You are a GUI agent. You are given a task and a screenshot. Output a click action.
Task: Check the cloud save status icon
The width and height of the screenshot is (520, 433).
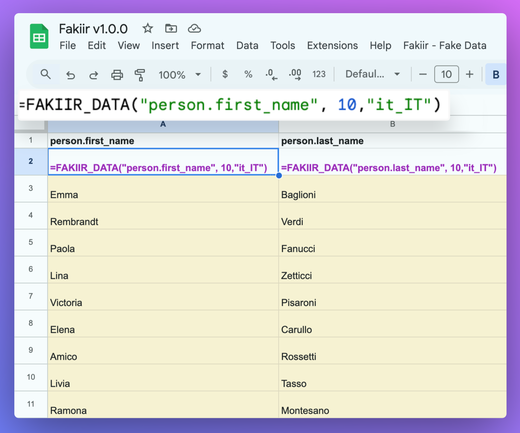(194, 29)
